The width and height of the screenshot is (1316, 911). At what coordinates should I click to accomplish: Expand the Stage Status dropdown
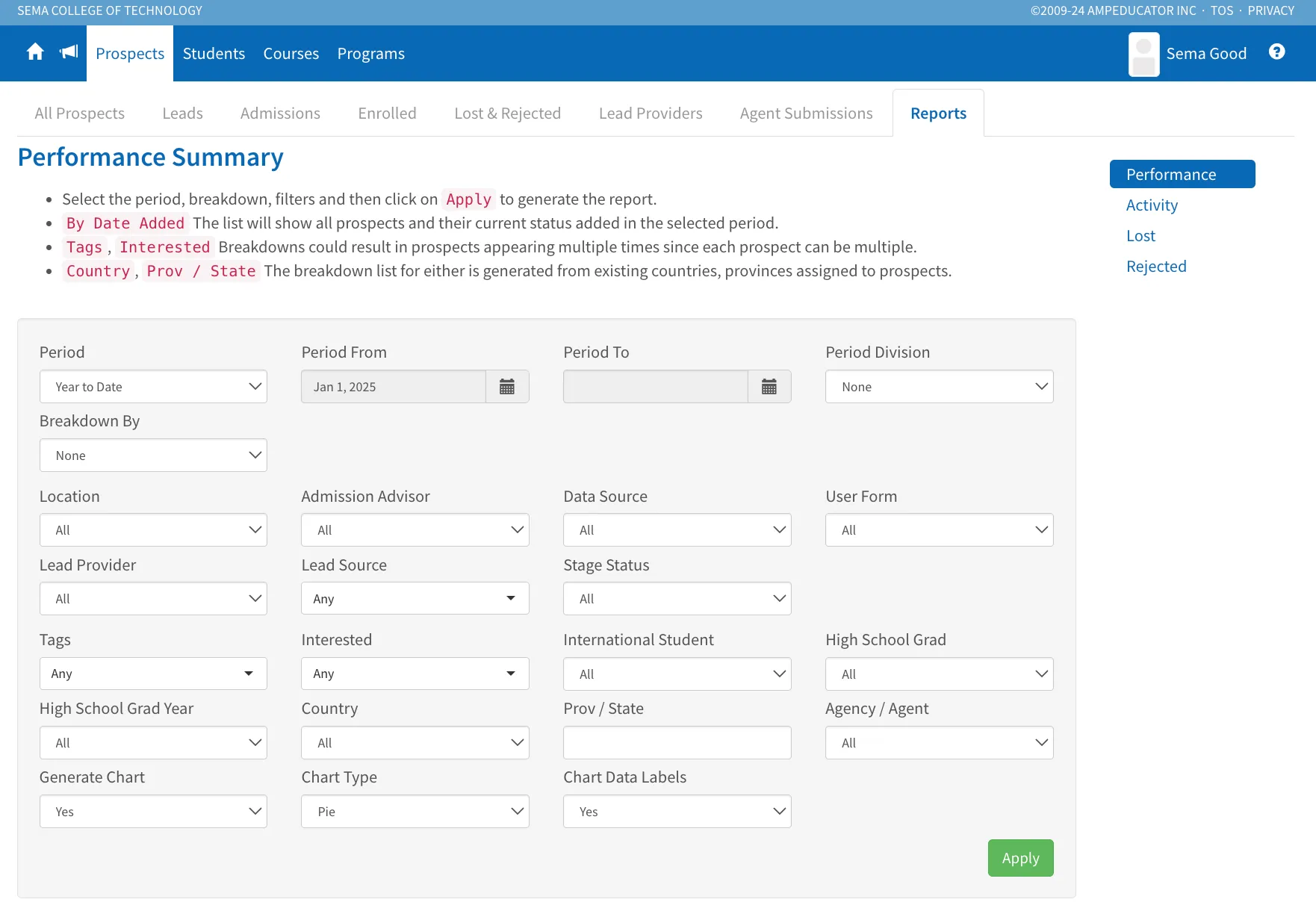pyautogui.click(x=677, y=599)
